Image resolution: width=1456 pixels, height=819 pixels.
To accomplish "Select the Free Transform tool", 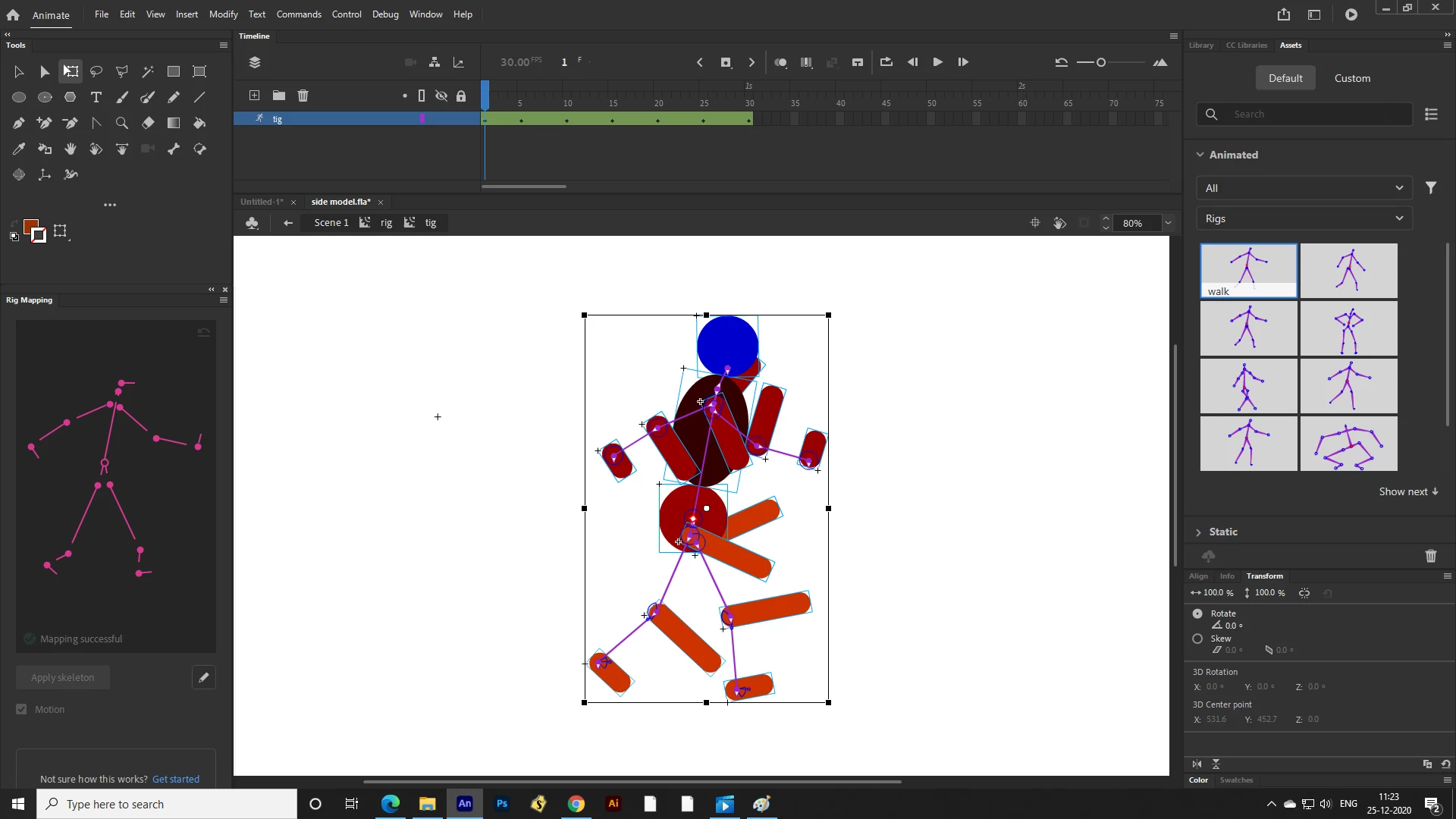I will [x=71, y=71].
